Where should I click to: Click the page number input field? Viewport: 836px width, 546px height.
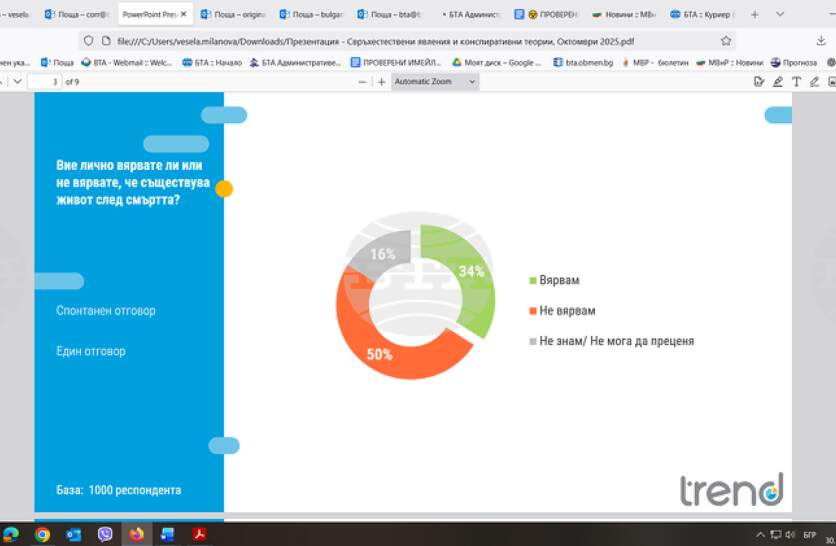(46, 81)
